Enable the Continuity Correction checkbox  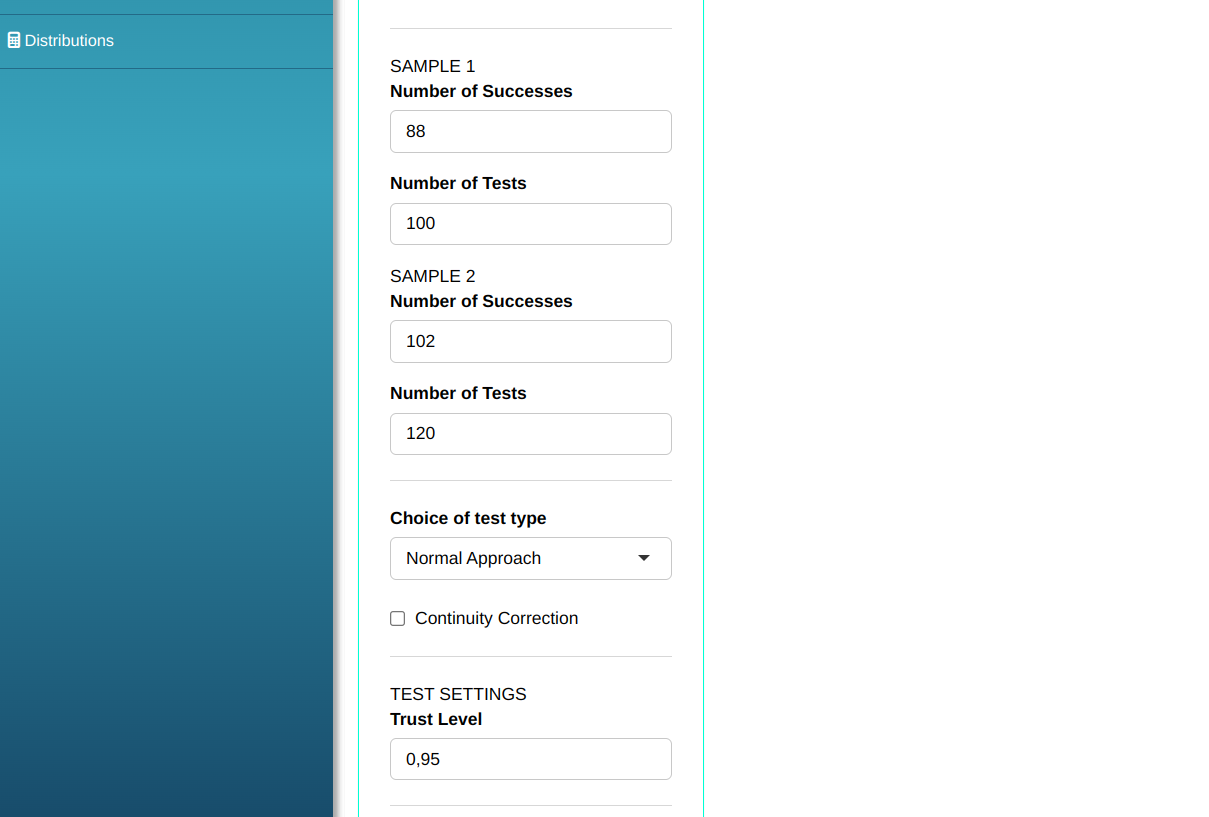pyautogui.click(x=398, y=619)
